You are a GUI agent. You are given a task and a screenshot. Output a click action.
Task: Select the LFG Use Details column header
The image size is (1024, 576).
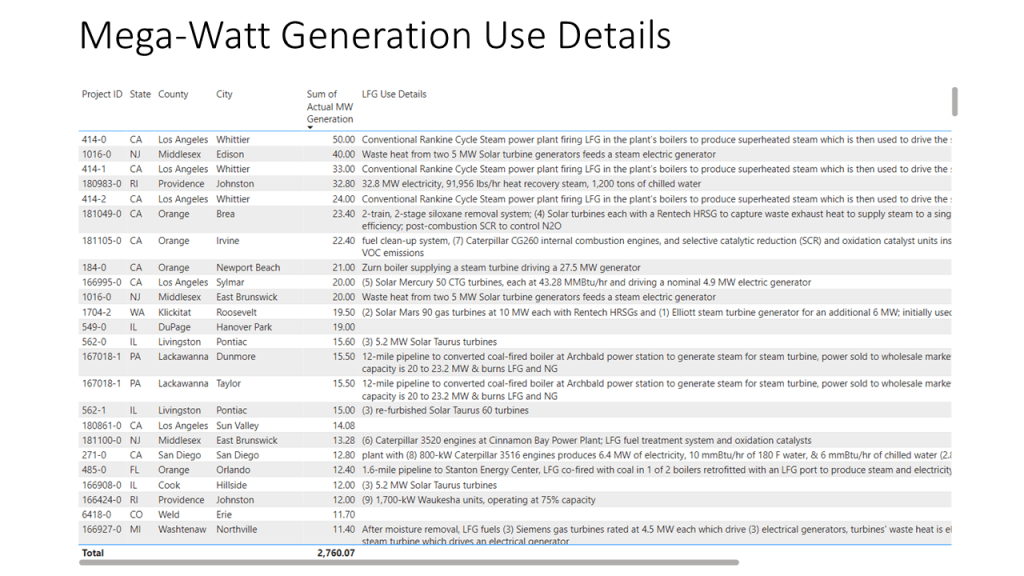pyautogui.click(x=394, y=94)
